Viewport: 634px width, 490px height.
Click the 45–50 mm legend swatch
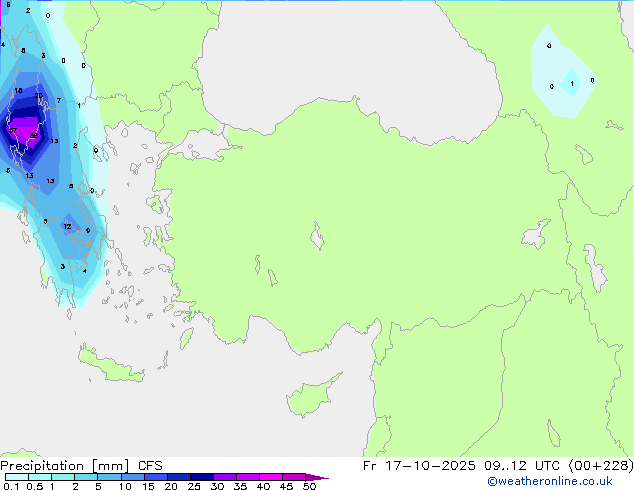(294, 477)
